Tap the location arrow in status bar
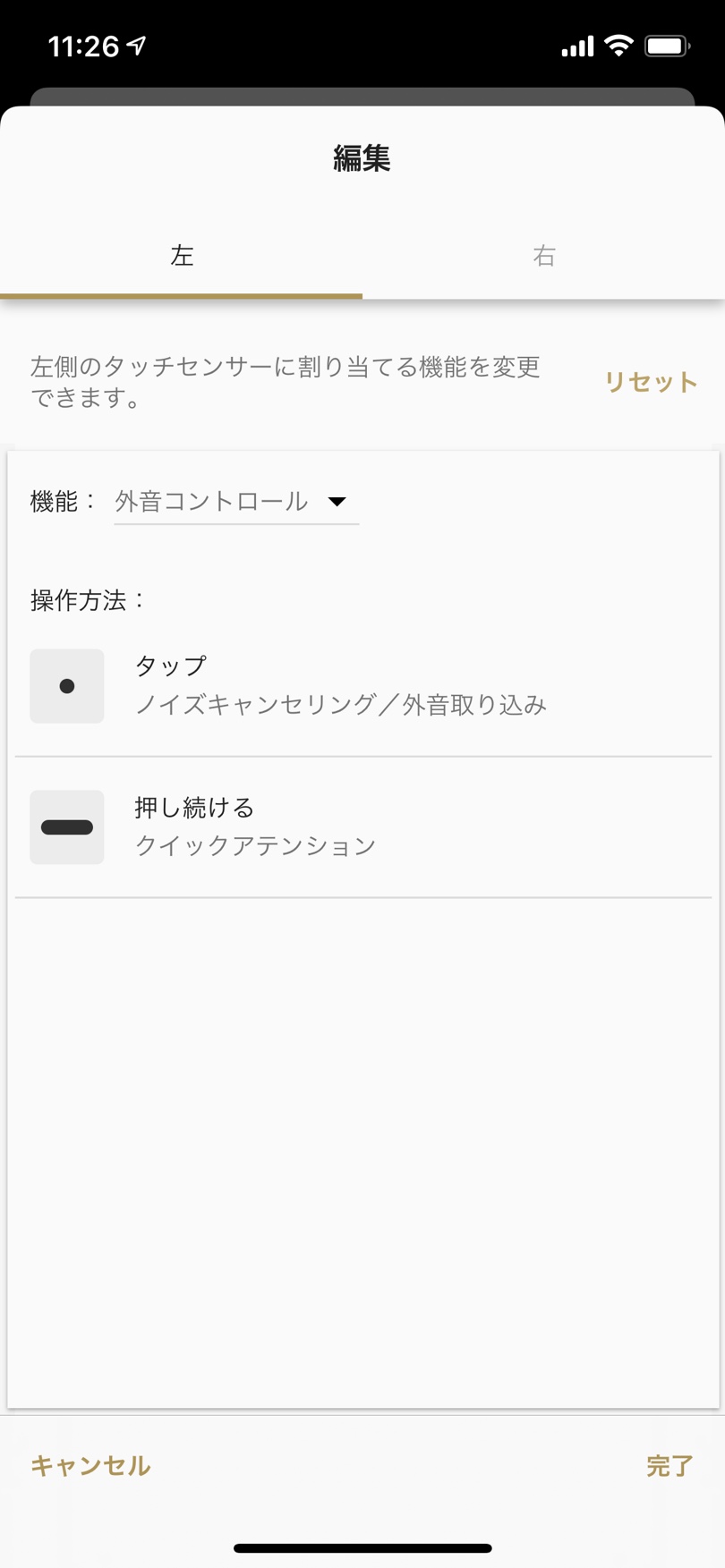Viewport: 725px width, 1568px height. (137, 46)
